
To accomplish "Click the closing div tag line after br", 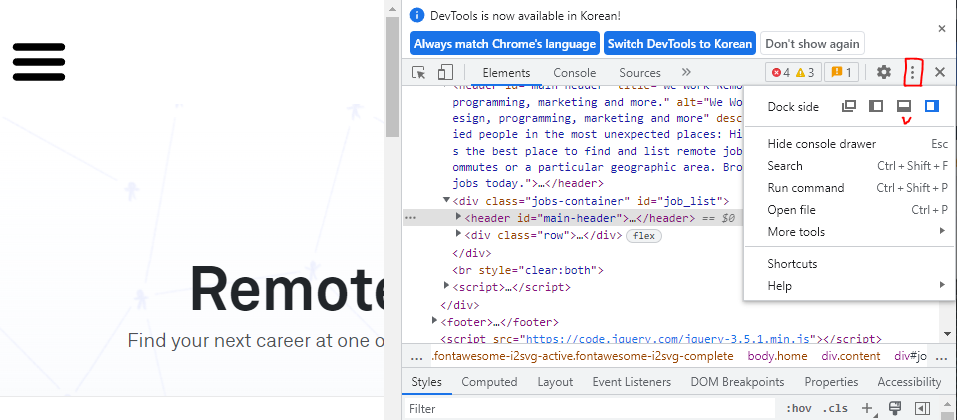I will click(460, 305).
